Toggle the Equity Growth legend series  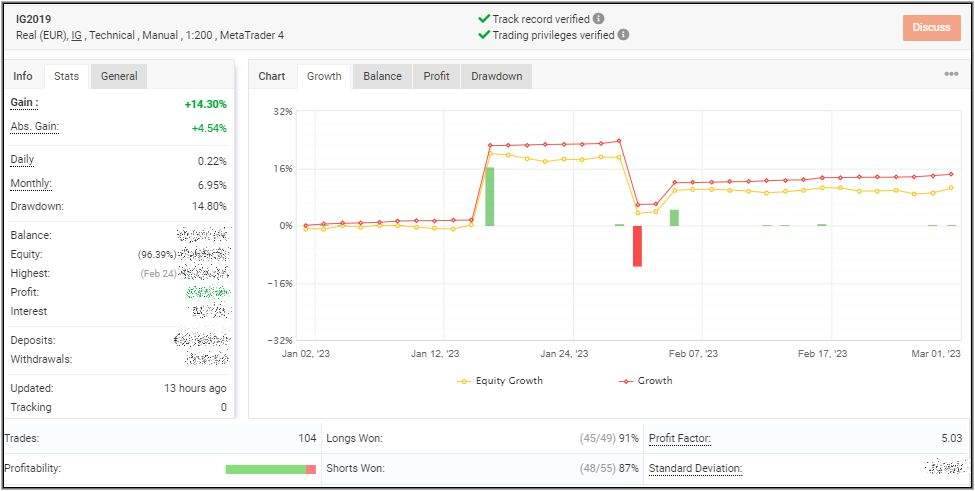pyautogui.click(x=500, y=381)
